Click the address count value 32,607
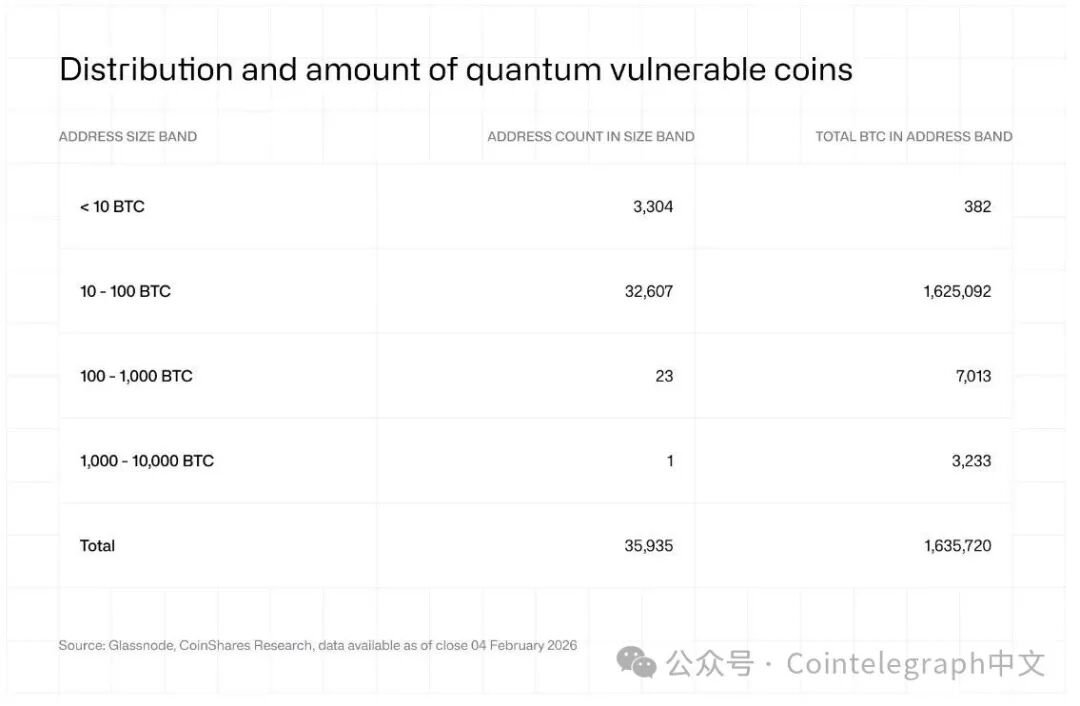Screen dimensions: 1080x706 click(x=648, y=292)
